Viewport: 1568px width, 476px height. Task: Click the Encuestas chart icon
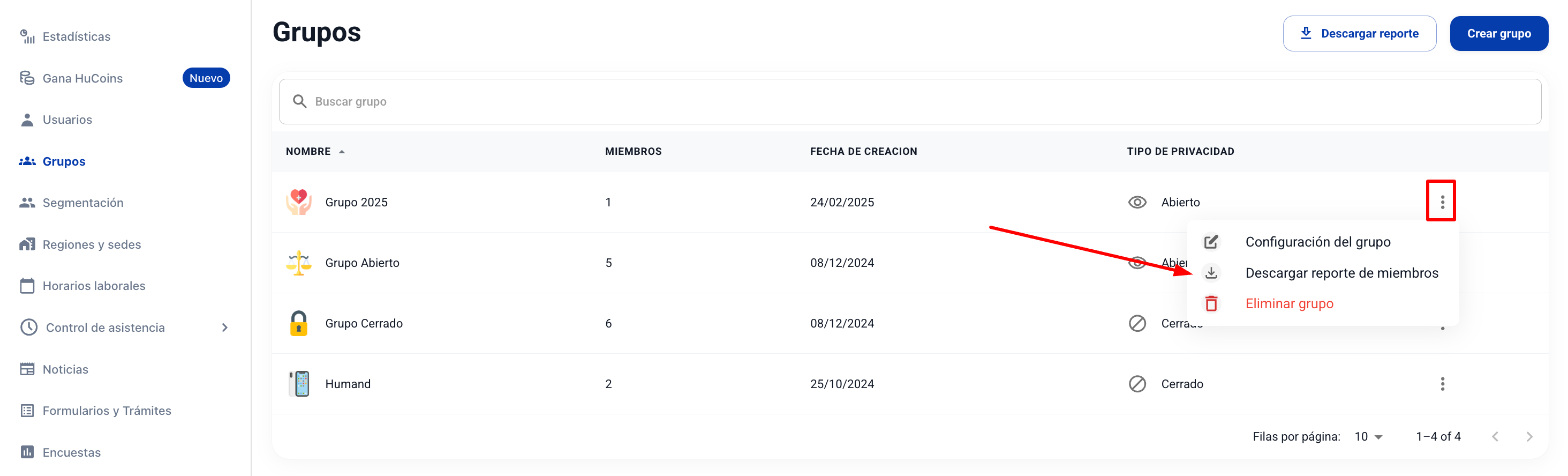coord(27,452)
